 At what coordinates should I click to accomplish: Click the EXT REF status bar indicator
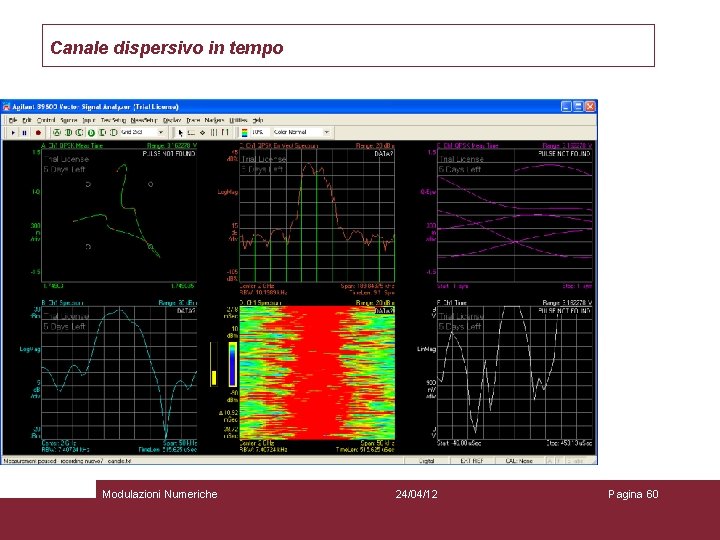tap(472, 461)
